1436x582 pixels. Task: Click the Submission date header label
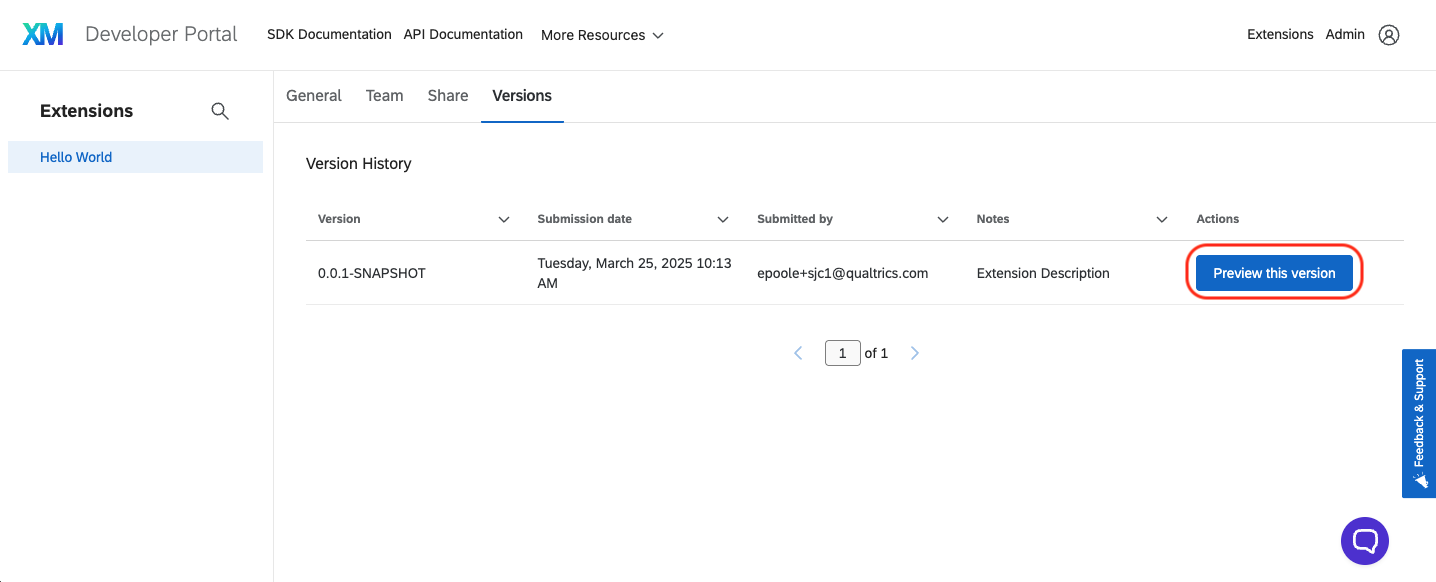[x=584, y=219]
